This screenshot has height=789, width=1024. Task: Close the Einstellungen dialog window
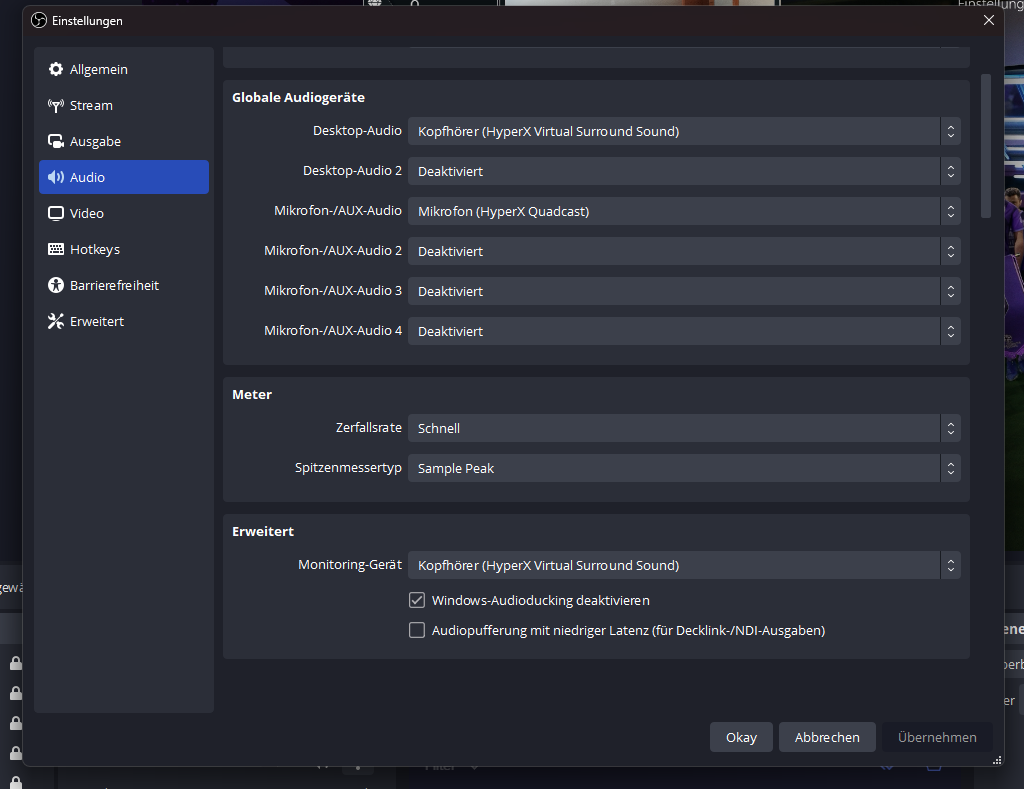coord(989,20)
